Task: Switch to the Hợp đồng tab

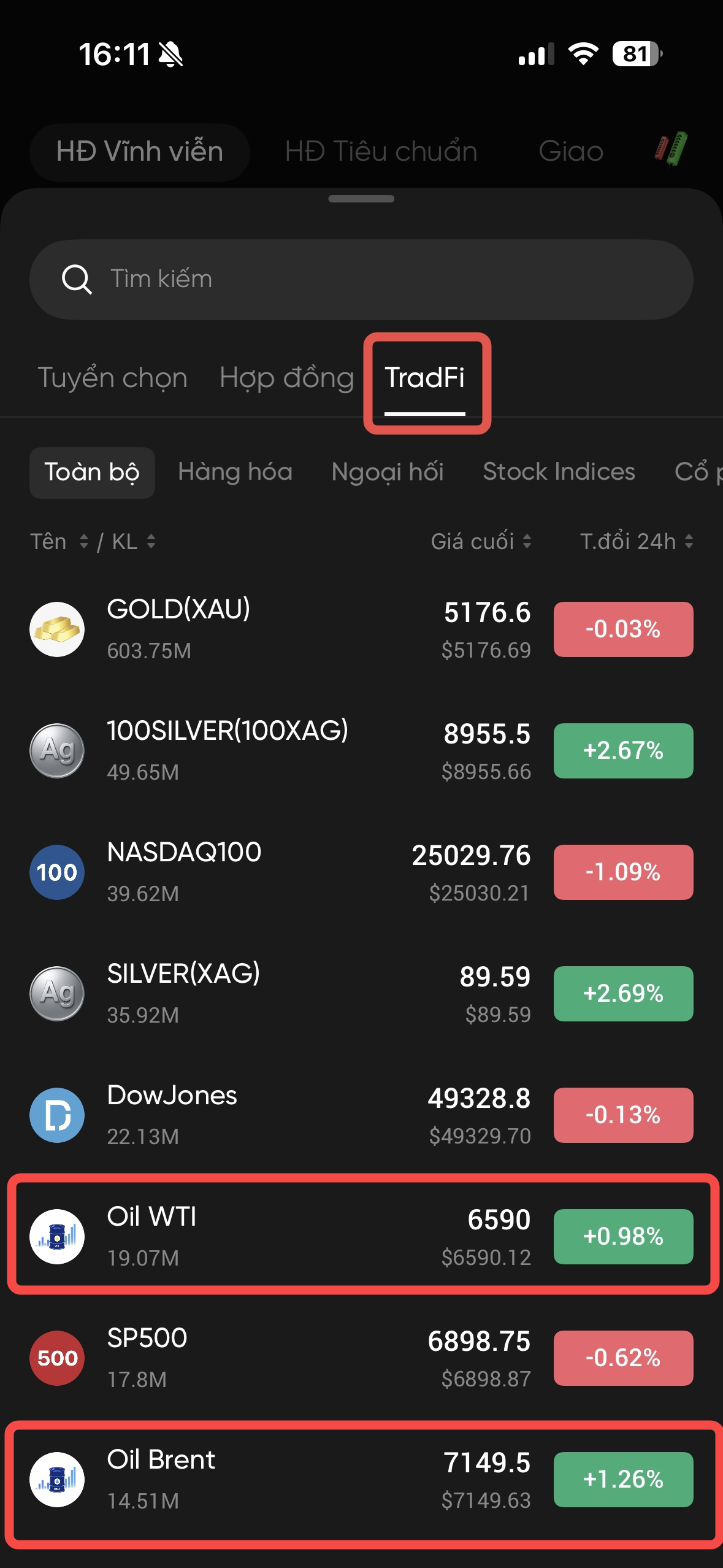Action: point(286,378)
